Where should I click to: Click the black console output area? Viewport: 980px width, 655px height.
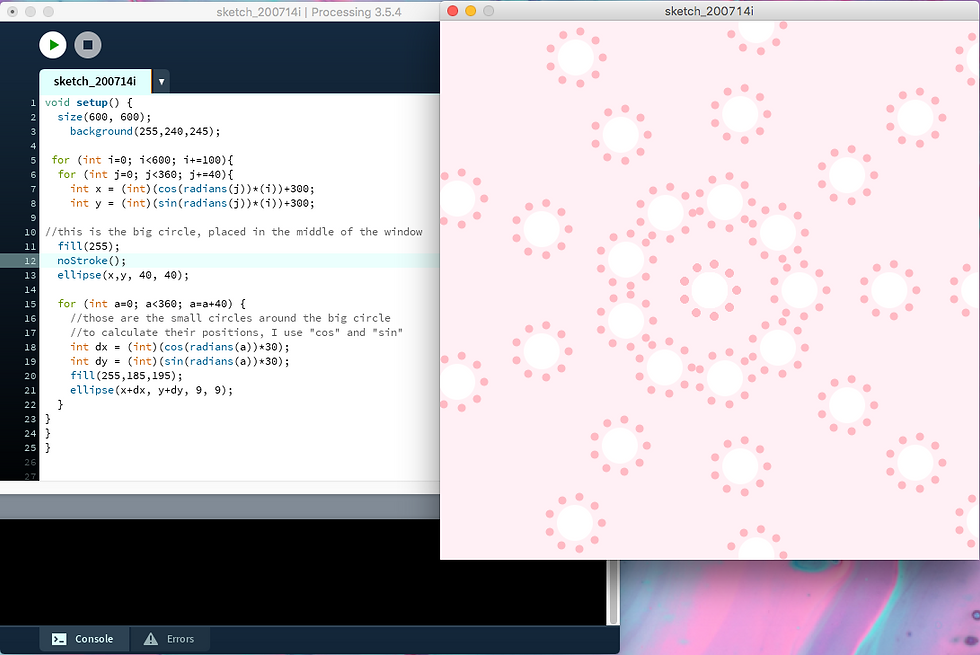(x=303, y=571)
